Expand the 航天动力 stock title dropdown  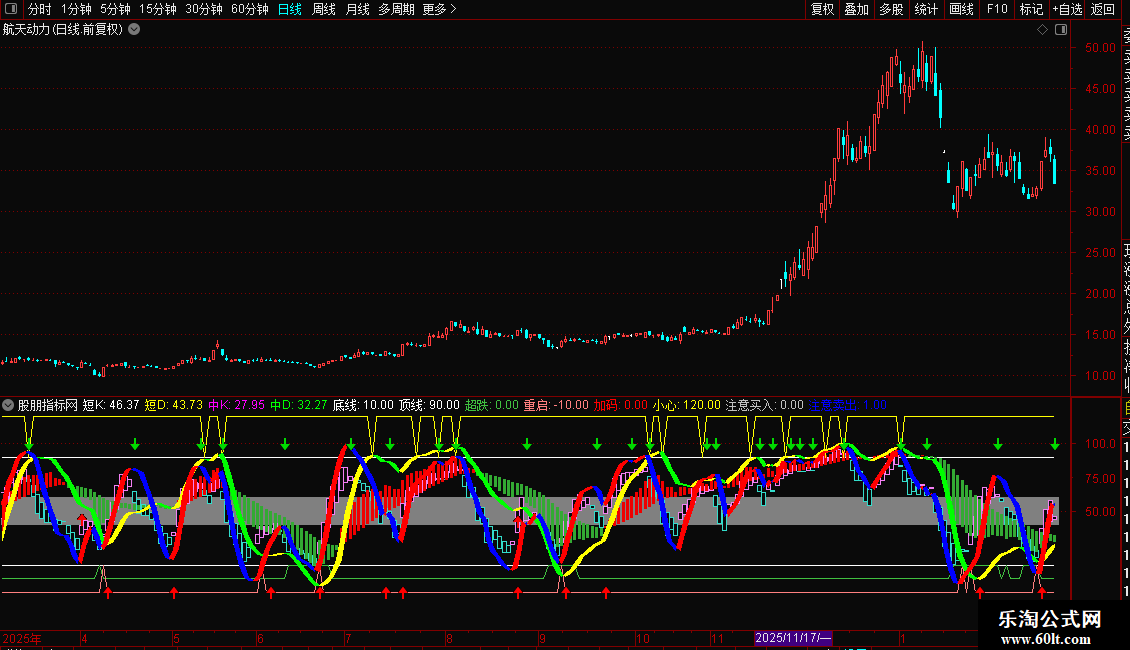pos(134,29)
